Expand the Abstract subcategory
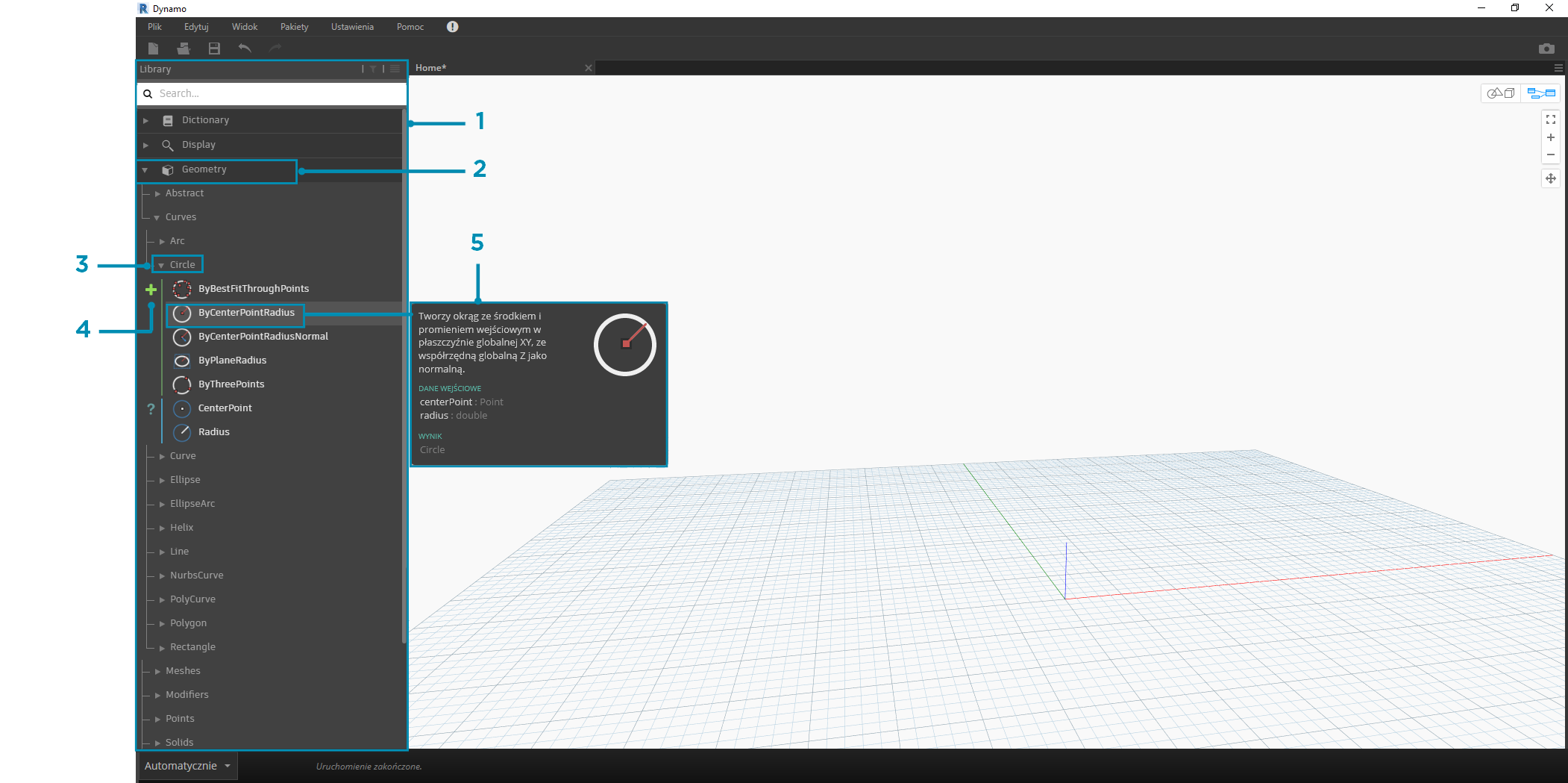This screenshot has width=1568, height=783. click(x=157, y=194)
